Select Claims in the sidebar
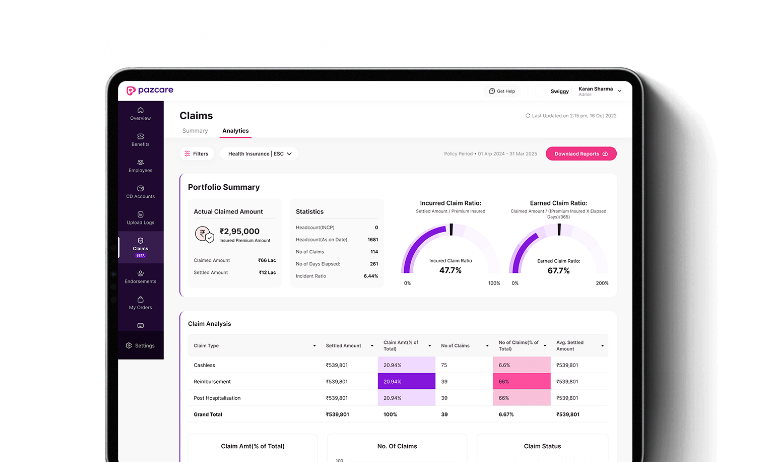The image size is (768, 462). pyautogui.click(x=140, y=247)
